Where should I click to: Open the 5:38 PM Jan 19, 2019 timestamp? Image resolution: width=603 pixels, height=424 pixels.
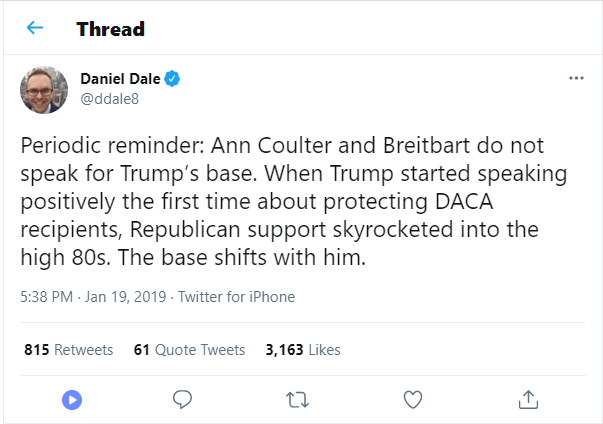pos(91,297)
